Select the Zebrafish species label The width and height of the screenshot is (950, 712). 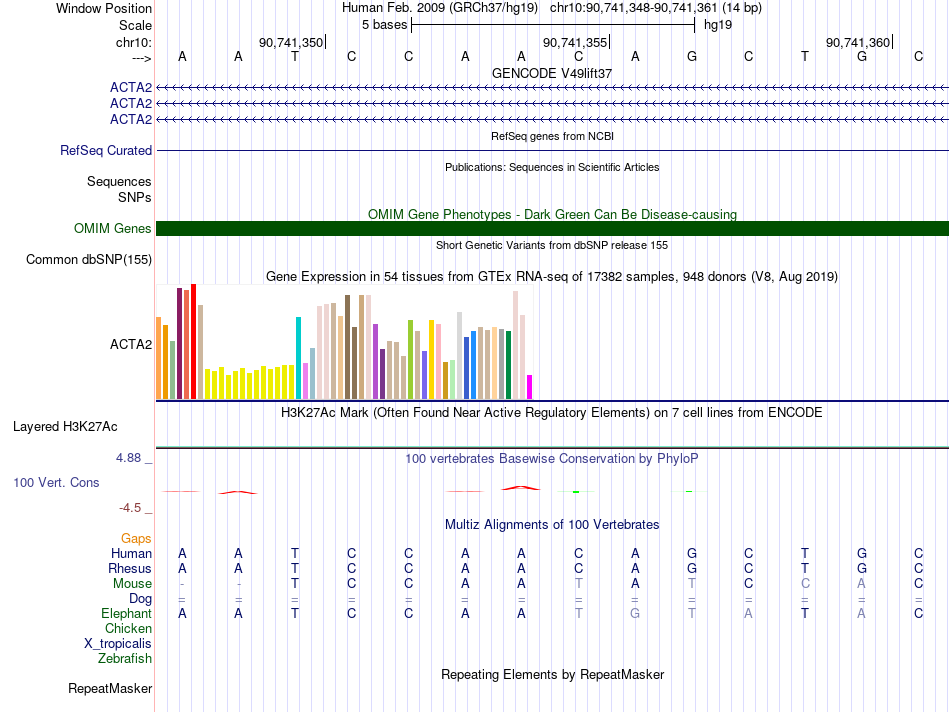pyautogui.click(x=125, y=658)
